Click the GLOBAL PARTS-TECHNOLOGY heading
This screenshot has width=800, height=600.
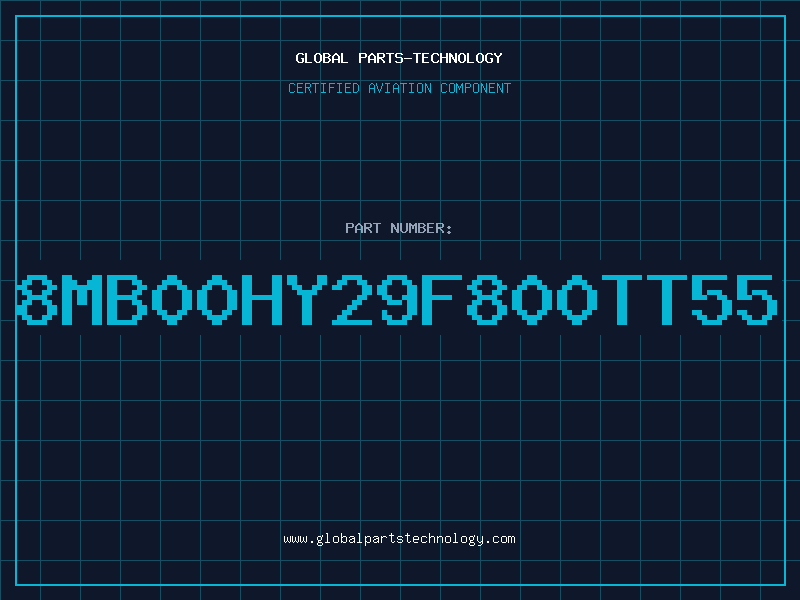pyautogui.click(x=399, y=58)
